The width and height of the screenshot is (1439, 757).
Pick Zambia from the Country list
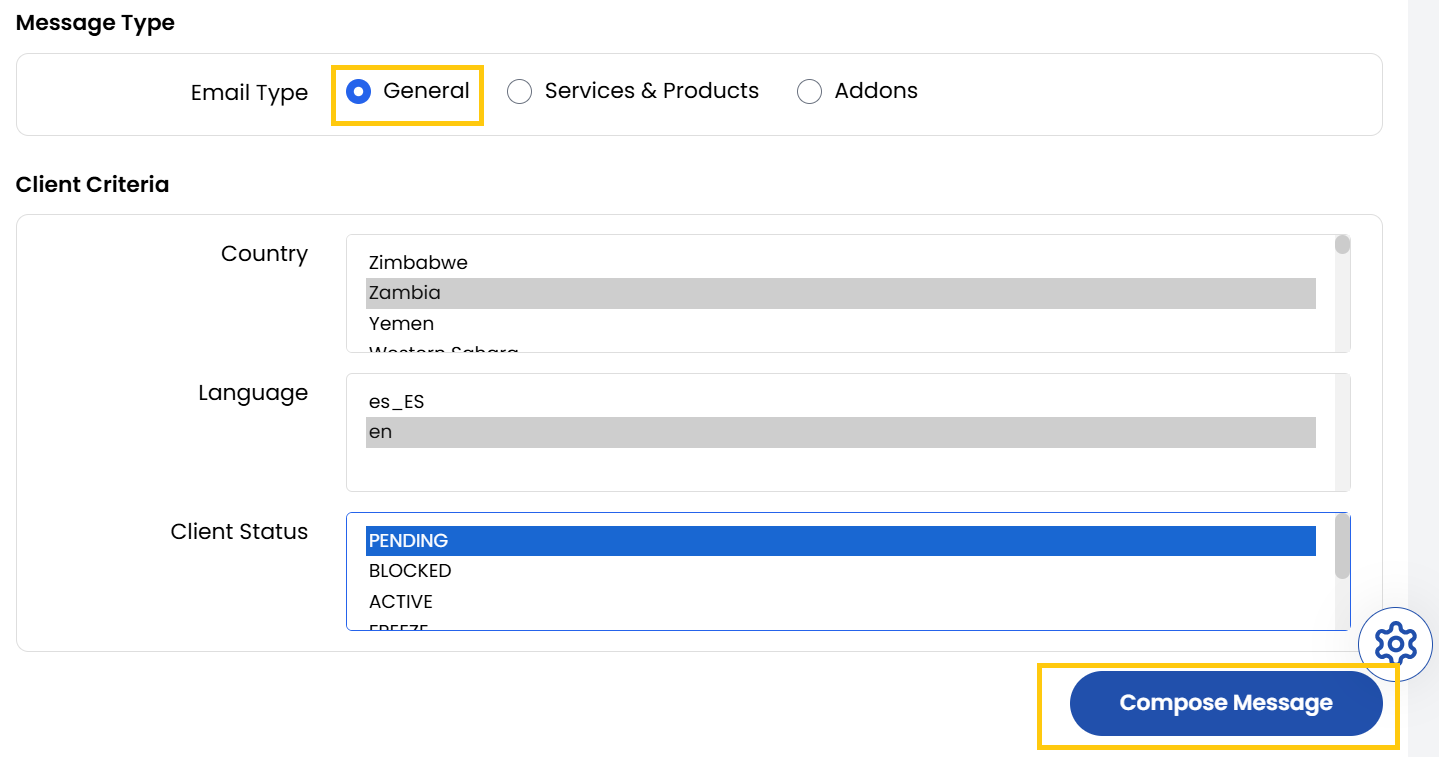coord(405,293)
